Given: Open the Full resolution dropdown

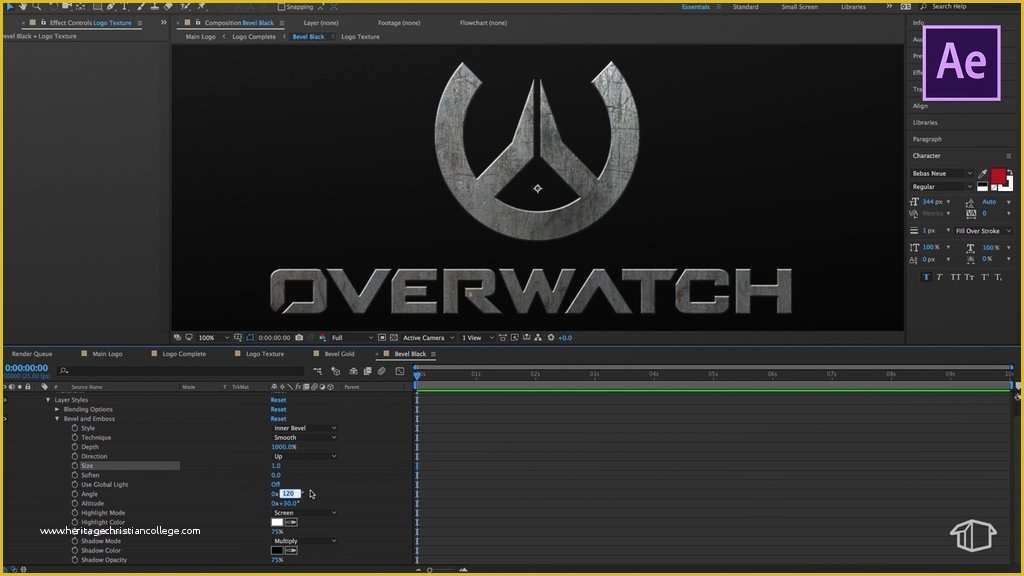Looking at the screenshot, I should pyautogui.click(x=352, y=338).
